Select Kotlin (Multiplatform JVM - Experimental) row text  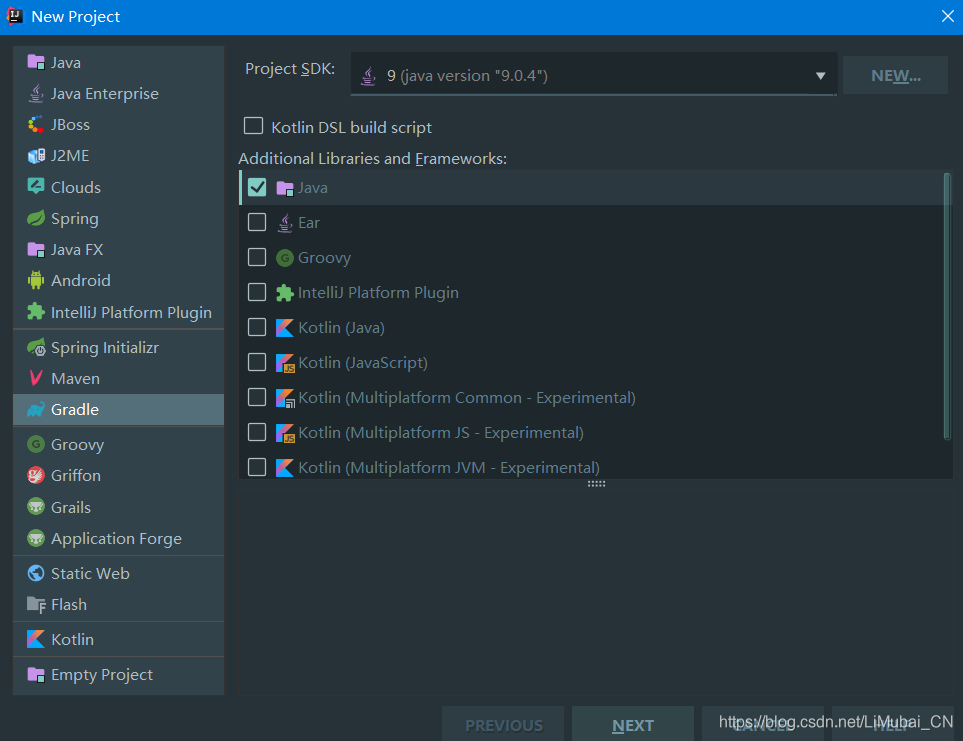tap(449, 467)
